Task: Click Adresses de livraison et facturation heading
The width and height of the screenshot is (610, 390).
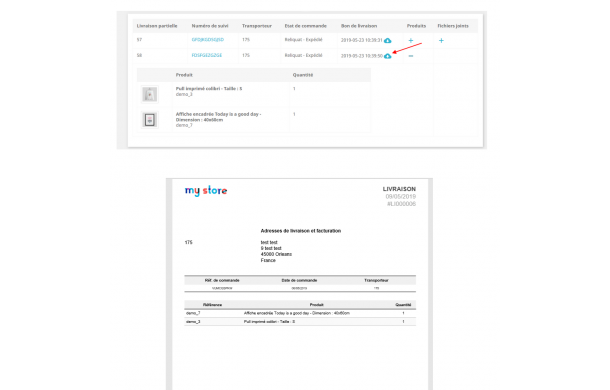Action: 301,231
